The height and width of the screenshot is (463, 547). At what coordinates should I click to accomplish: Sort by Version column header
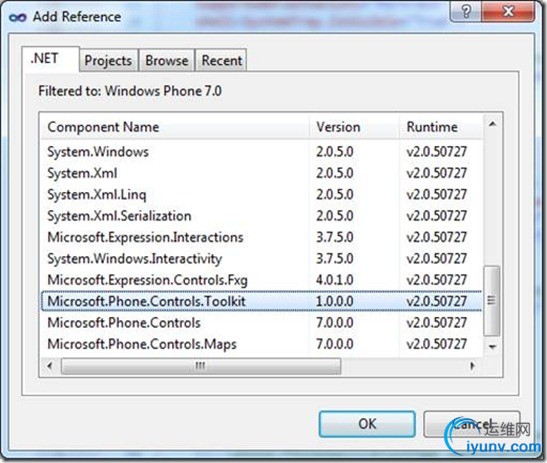point(354,127)
